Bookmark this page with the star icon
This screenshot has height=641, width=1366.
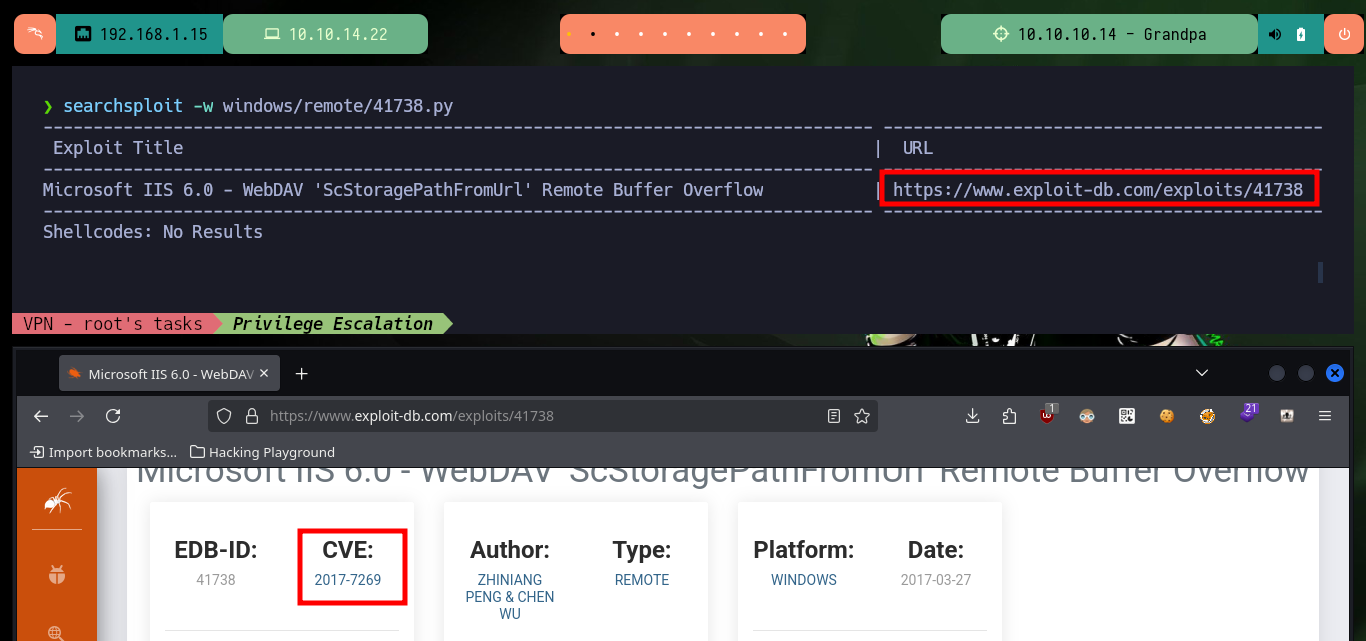(x=861, y=416)
